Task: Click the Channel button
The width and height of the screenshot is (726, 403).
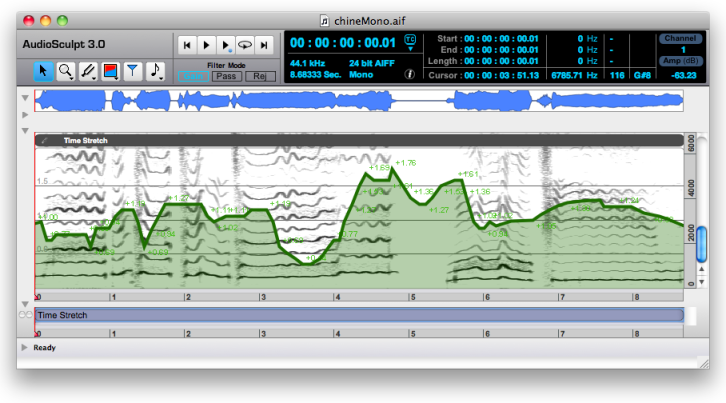Action: tap(680, 38)
